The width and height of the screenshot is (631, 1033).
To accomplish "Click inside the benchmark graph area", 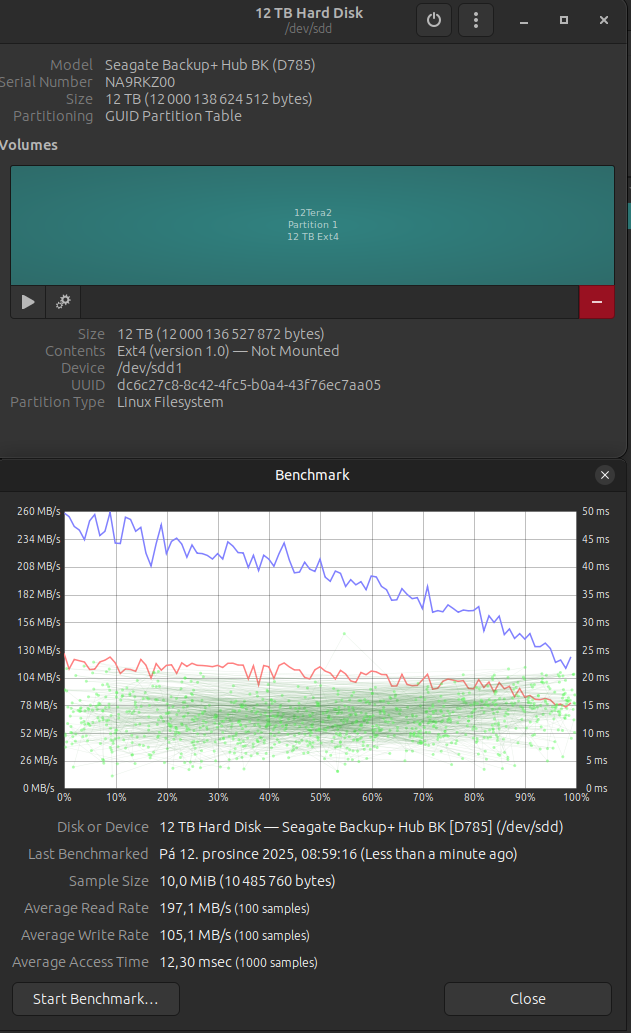I will [x=320, y=650].
